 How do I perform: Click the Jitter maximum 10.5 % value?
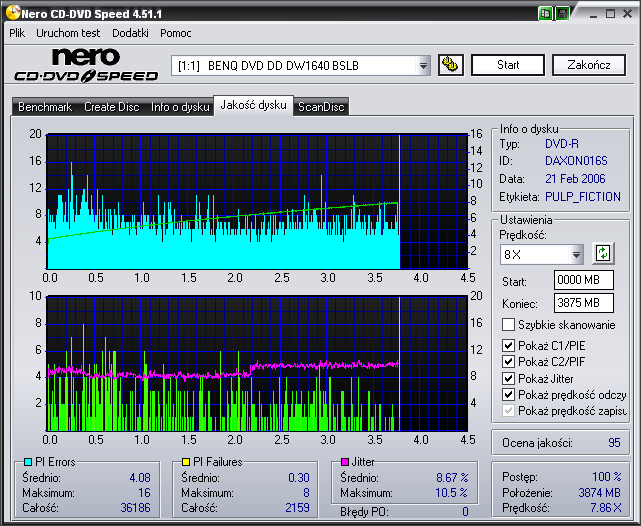tap(451, 493)
